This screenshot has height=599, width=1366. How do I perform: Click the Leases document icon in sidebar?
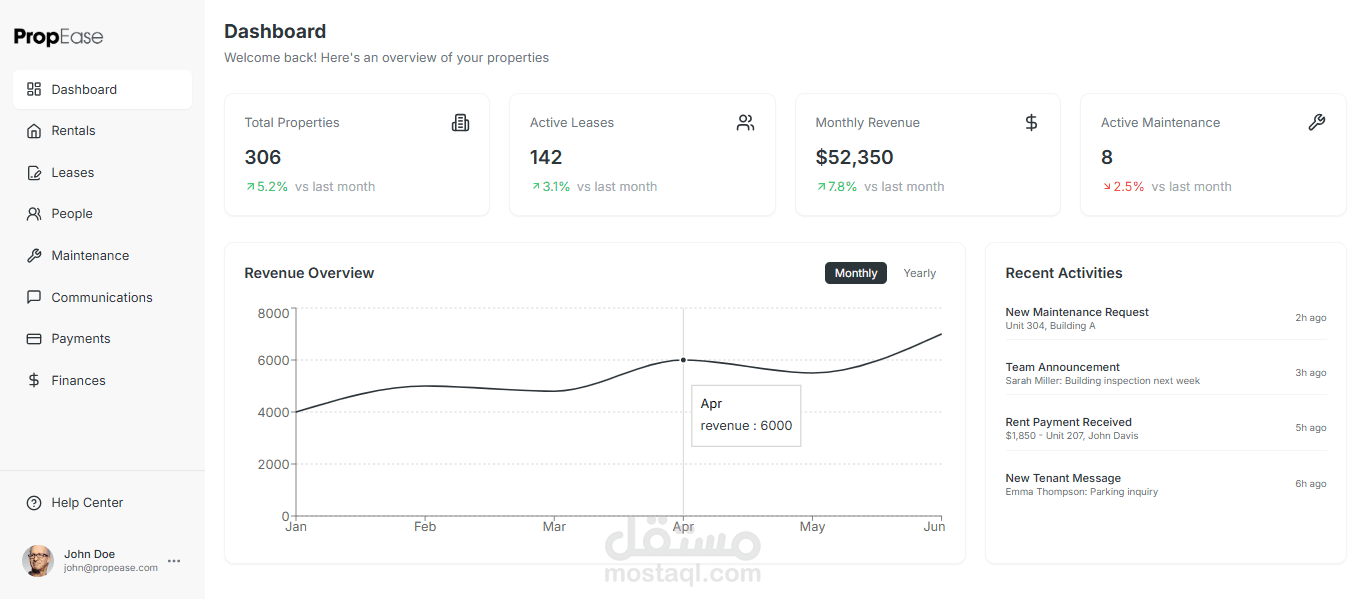click(x=33, y=172)
